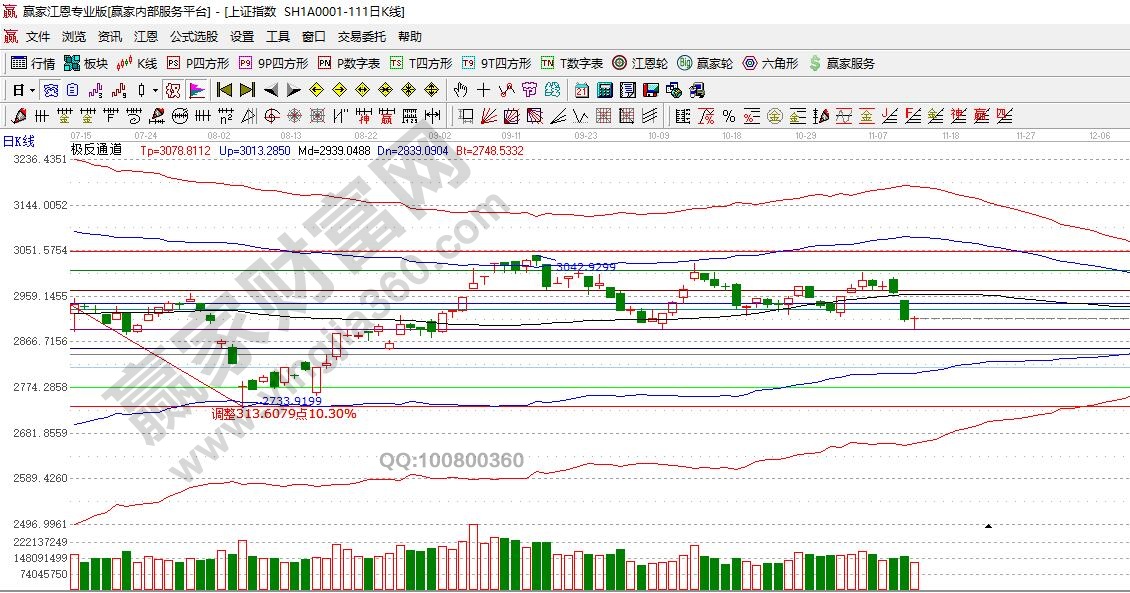Jump to first bar arrow icon
1130x593 pixels.
pos(224,90)
